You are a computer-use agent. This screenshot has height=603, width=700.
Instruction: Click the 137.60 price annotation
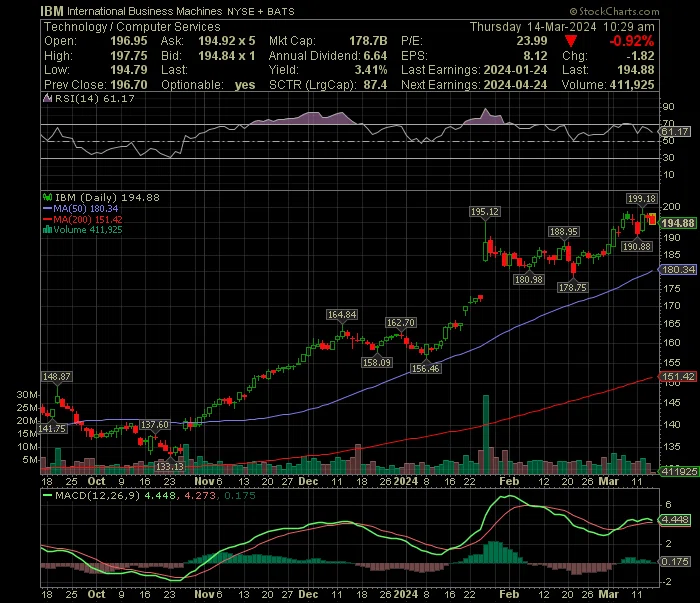[155, 424]
